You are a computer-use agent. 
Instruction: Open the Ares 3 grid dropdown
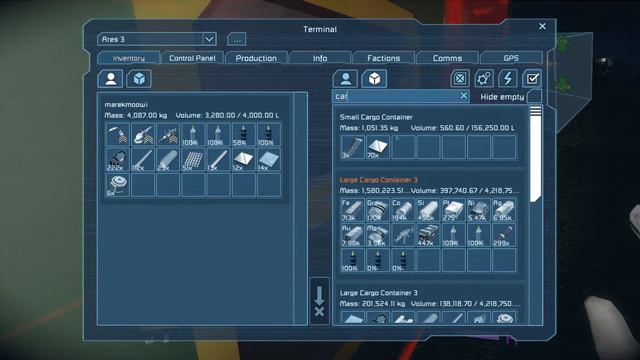[x=157, y=39]
